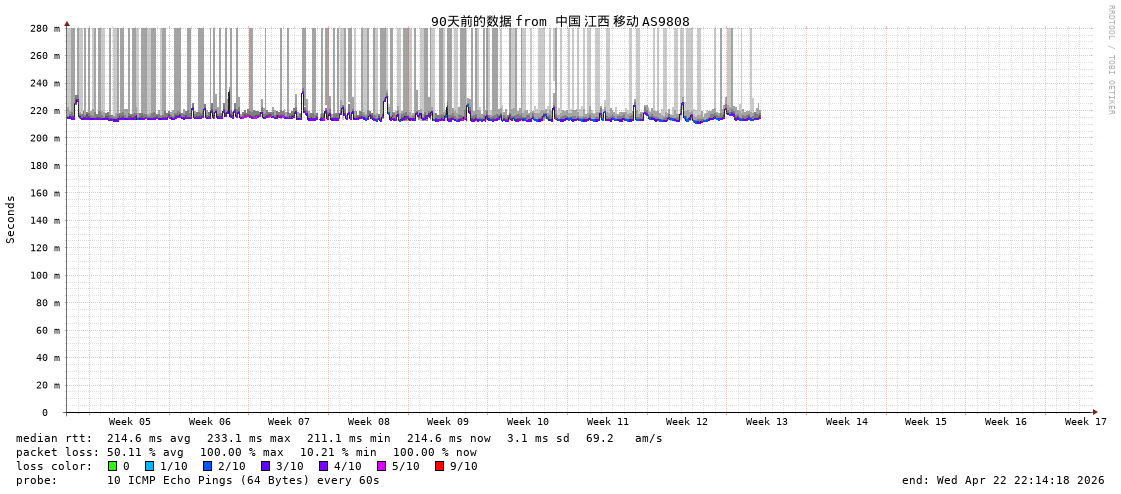This screenshot has width=1121, height=494.
Task: Click the Week 05 x-axis label
Action: 130,422
